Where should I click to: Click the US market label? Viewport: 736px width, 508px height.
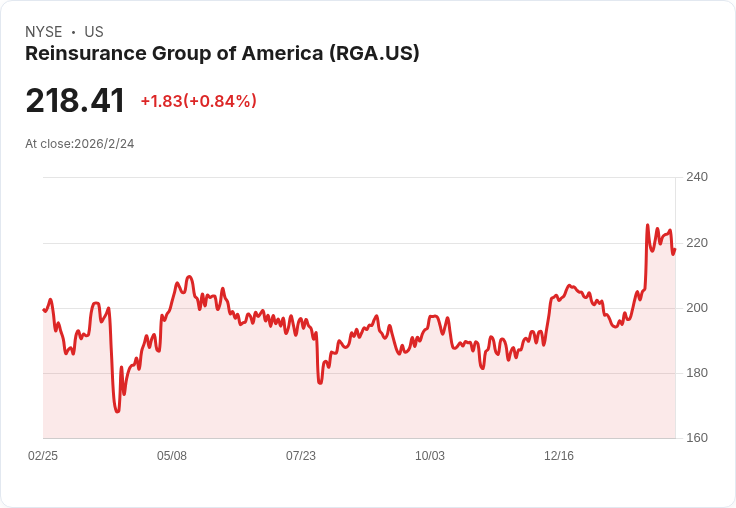(x=94, y=32)
